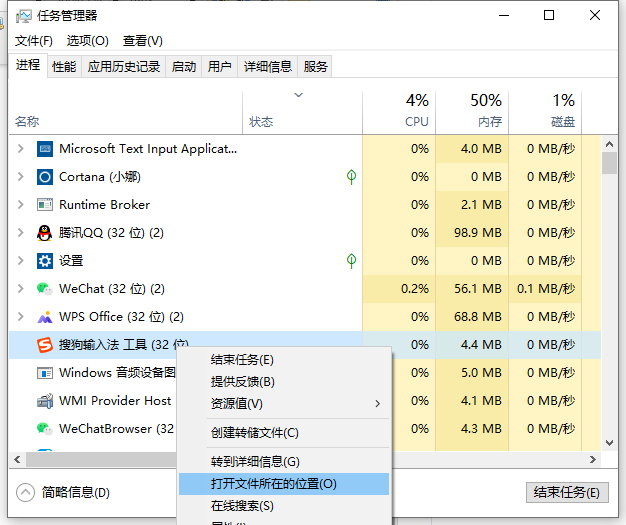This screenshot has width=626, height=525.
Task: Switch to the 性能 tab
Action: (x=64, y=67)
